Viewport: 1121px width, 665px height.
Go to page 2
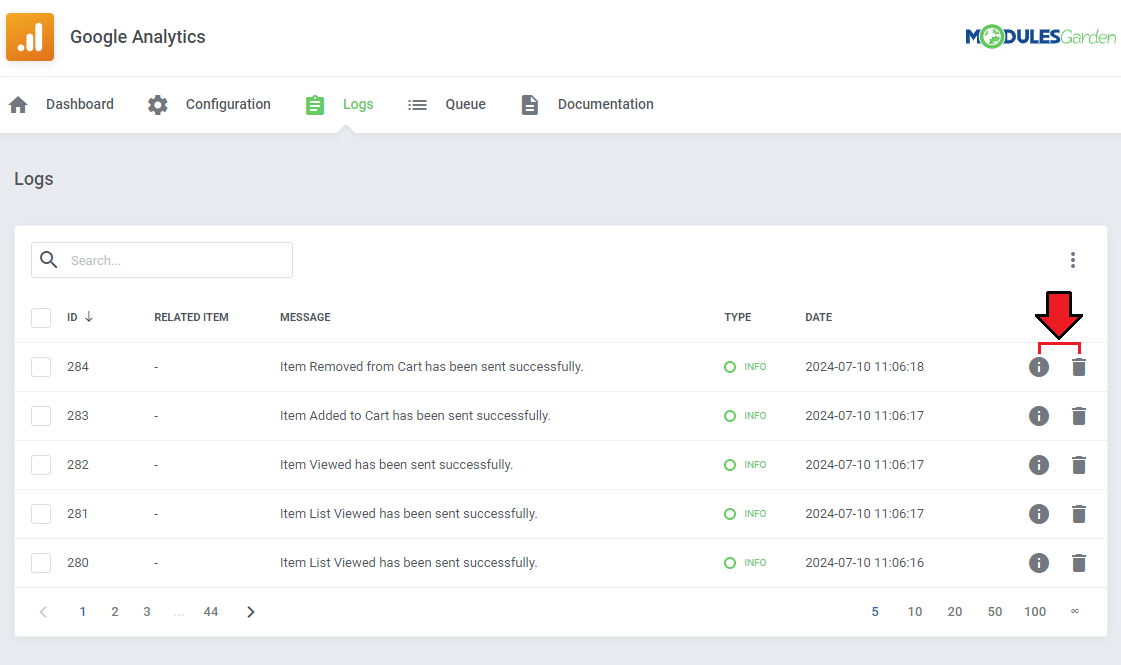coord(114,612)
